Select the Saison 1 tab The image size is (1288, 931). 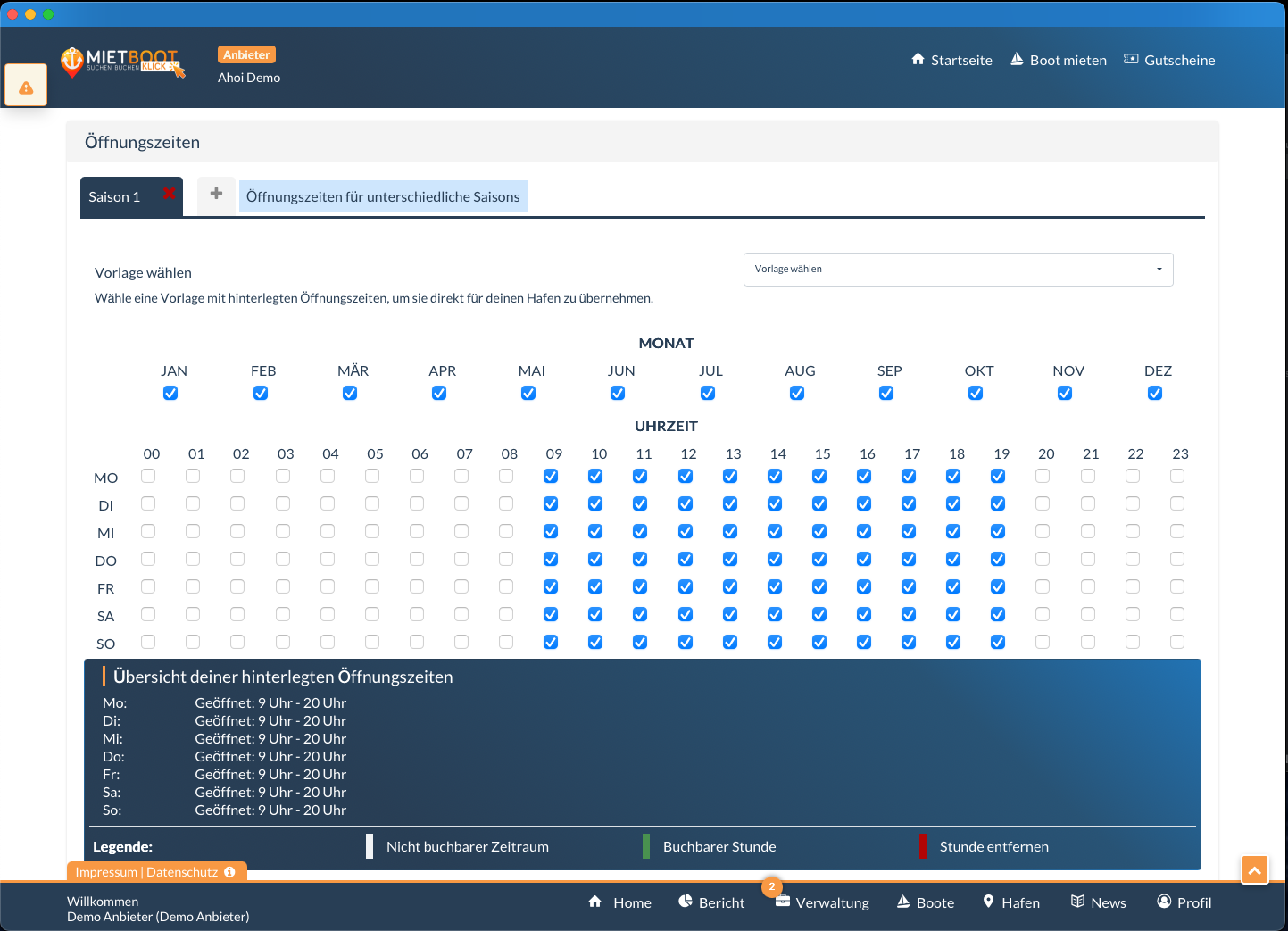(x=115, y=197)
